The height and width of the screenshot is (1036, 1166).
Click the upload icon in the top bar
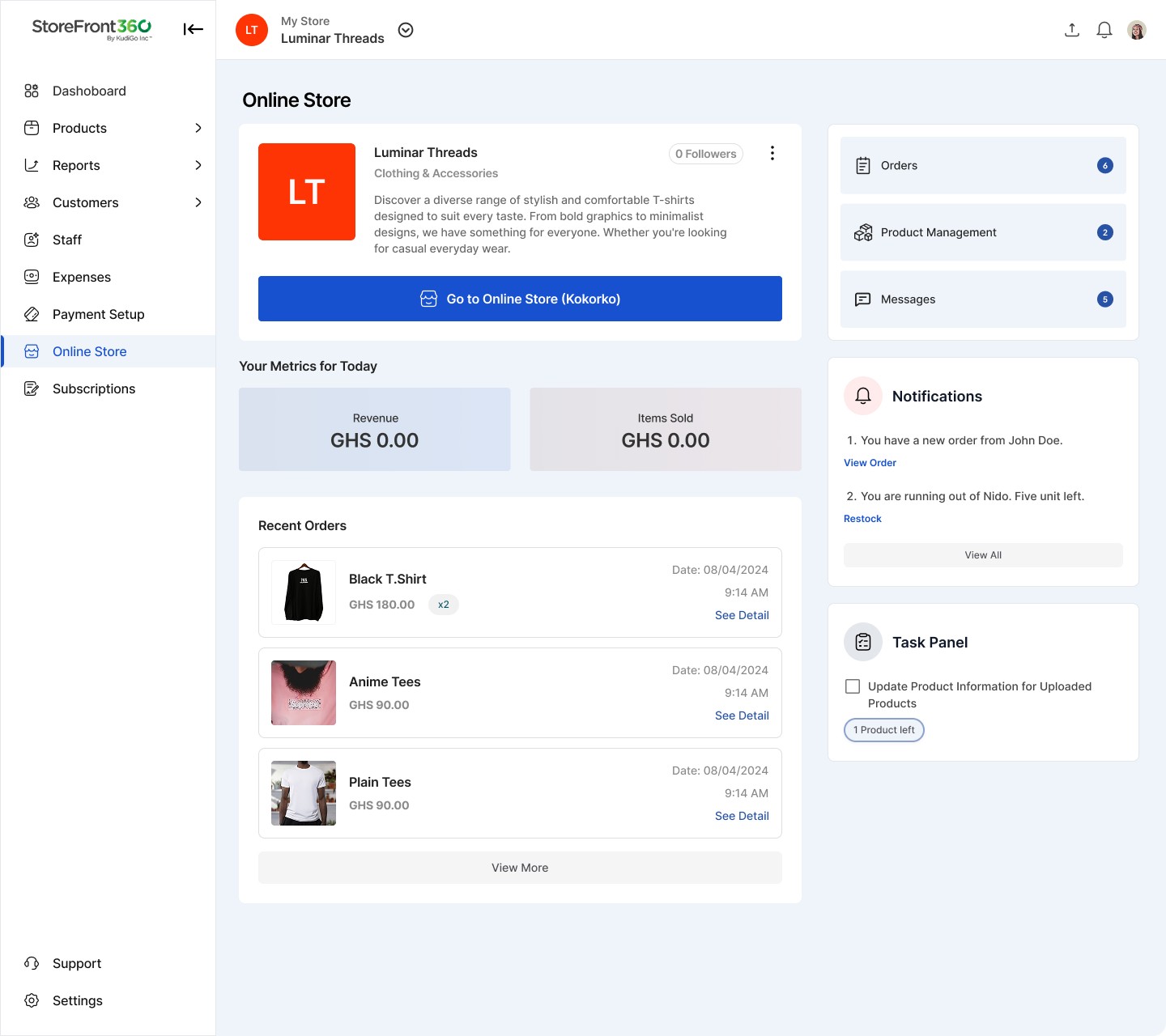coord(1072,30)
